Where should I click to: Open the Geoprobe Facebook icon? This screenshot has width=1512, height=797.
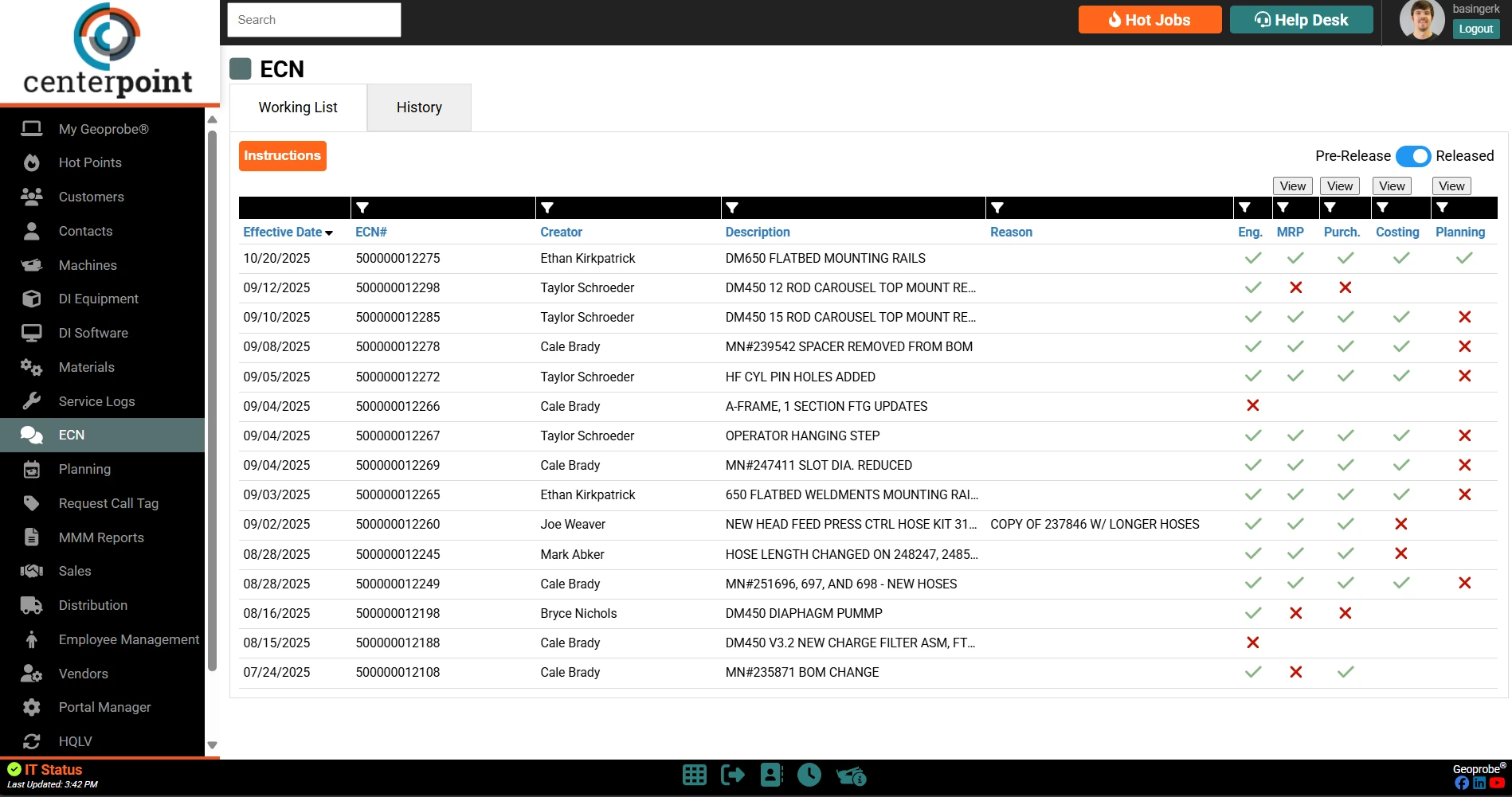click(x=1462, y=783)
